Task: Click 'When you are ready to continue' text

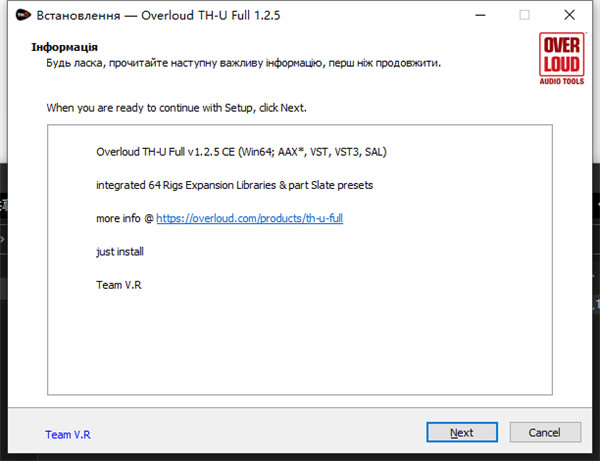Action: [x=176, y=108]
